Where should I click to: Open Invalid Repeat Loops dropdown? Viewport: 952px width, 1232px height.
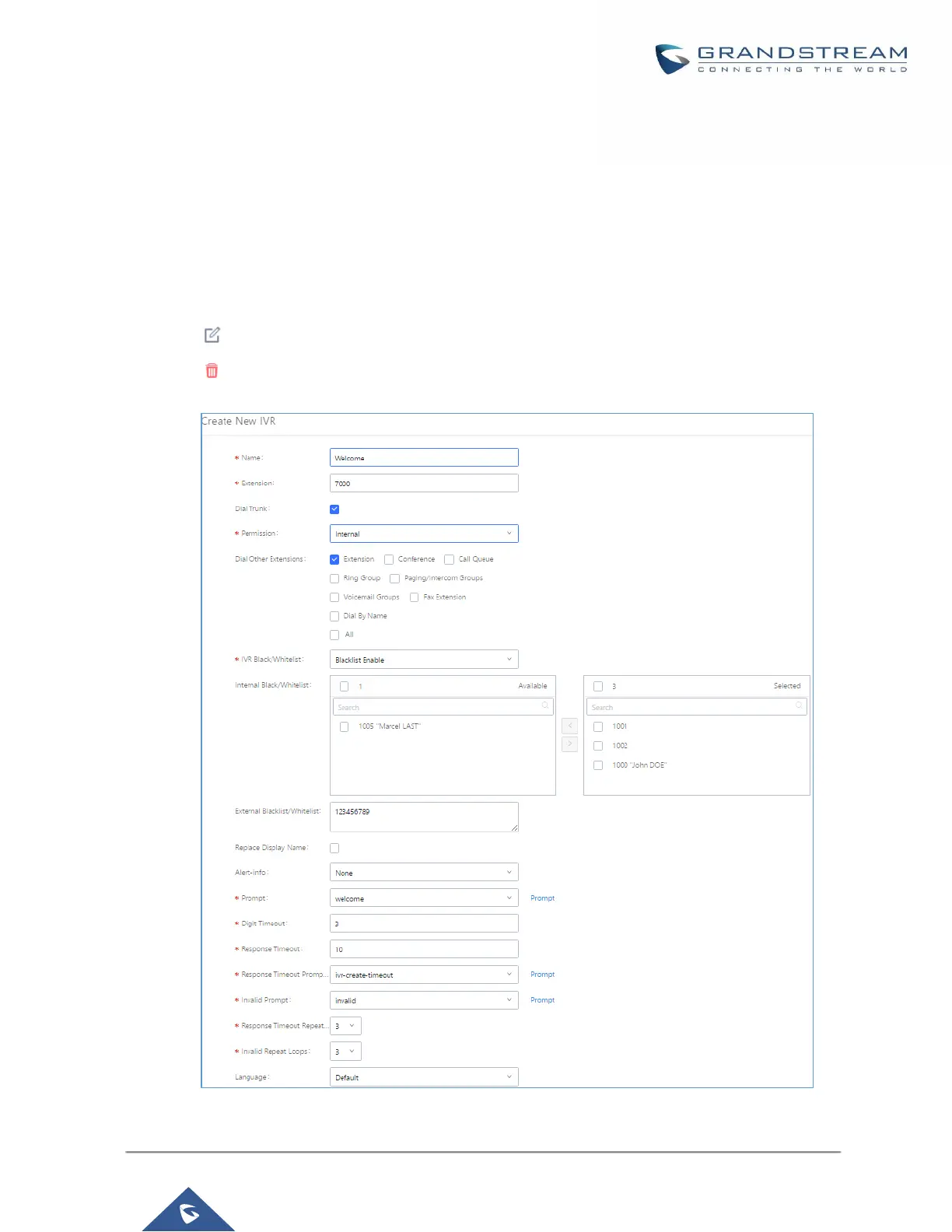click(x=345, y=1052)
